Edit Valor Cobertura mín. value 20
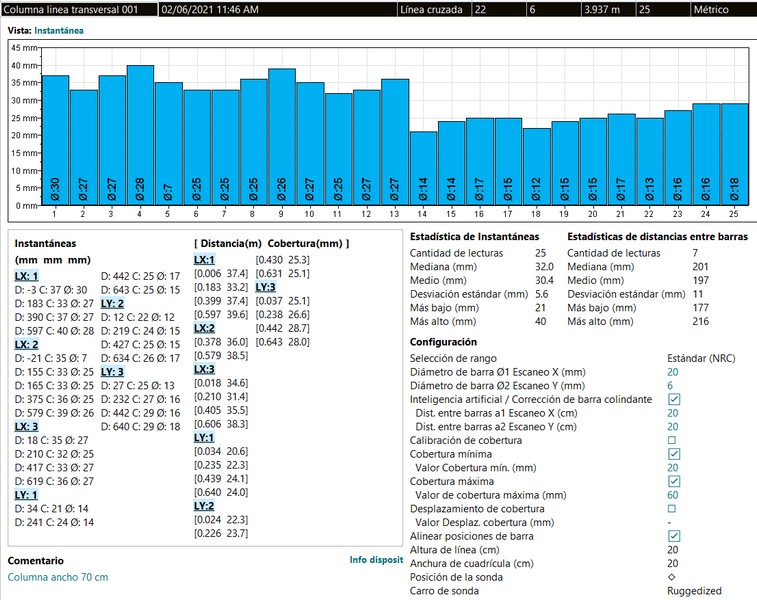The image size is (757, 600). tap(673, 468)
